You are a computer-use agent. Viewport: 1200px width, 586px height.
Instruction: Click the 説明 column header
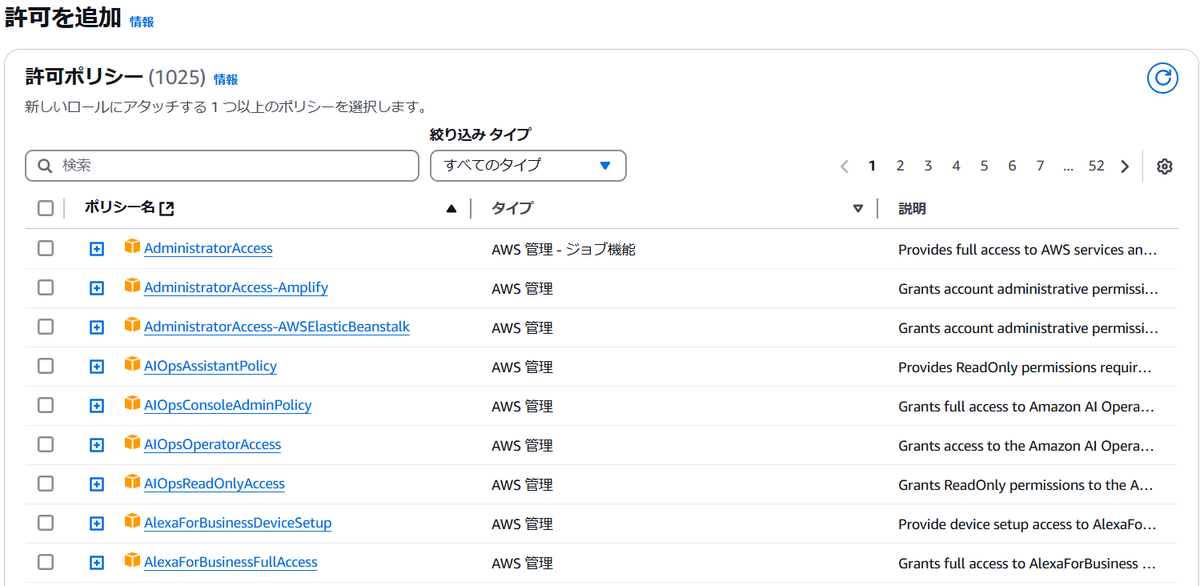coord(912,208)
